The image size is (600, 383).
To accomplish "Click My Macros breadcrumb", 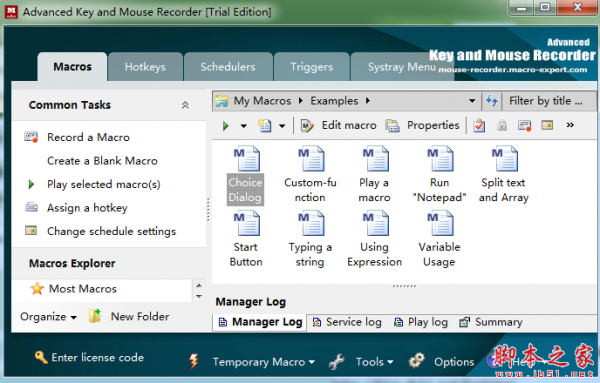I will click(262, 101).
